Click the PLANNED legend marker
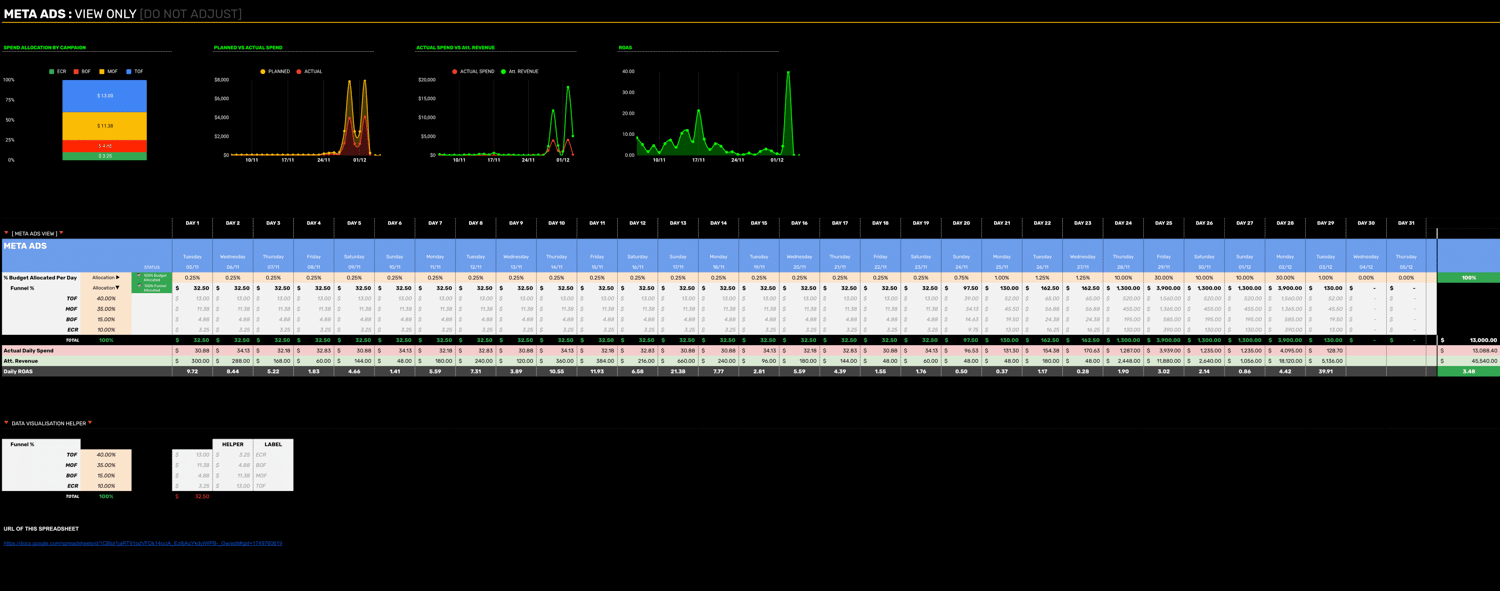Image resolution: width=1500 pixels, height=591 pixels. click(263, 72)
